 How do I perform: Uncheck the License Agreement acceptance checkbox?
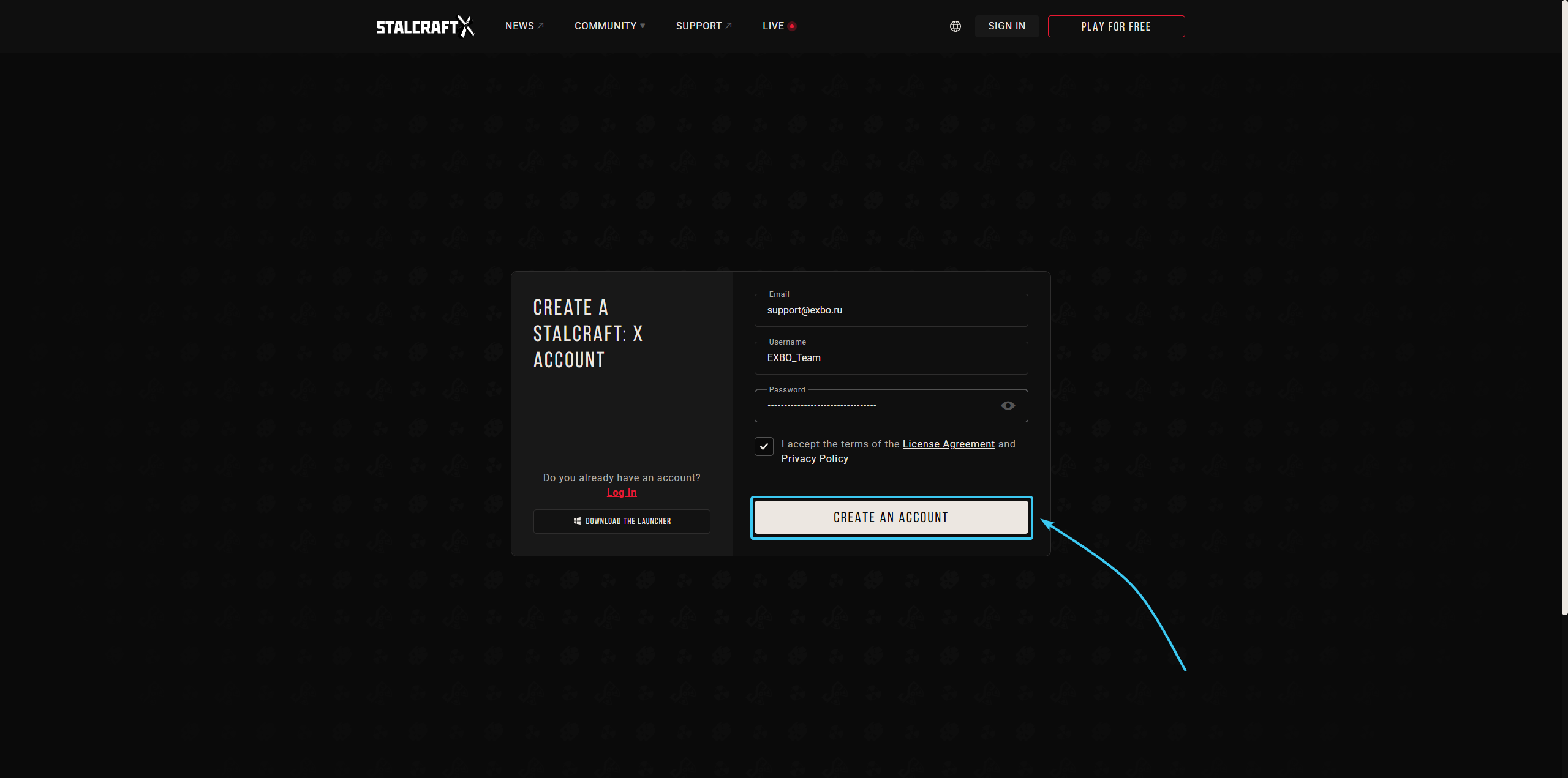(x=764, y=447)
